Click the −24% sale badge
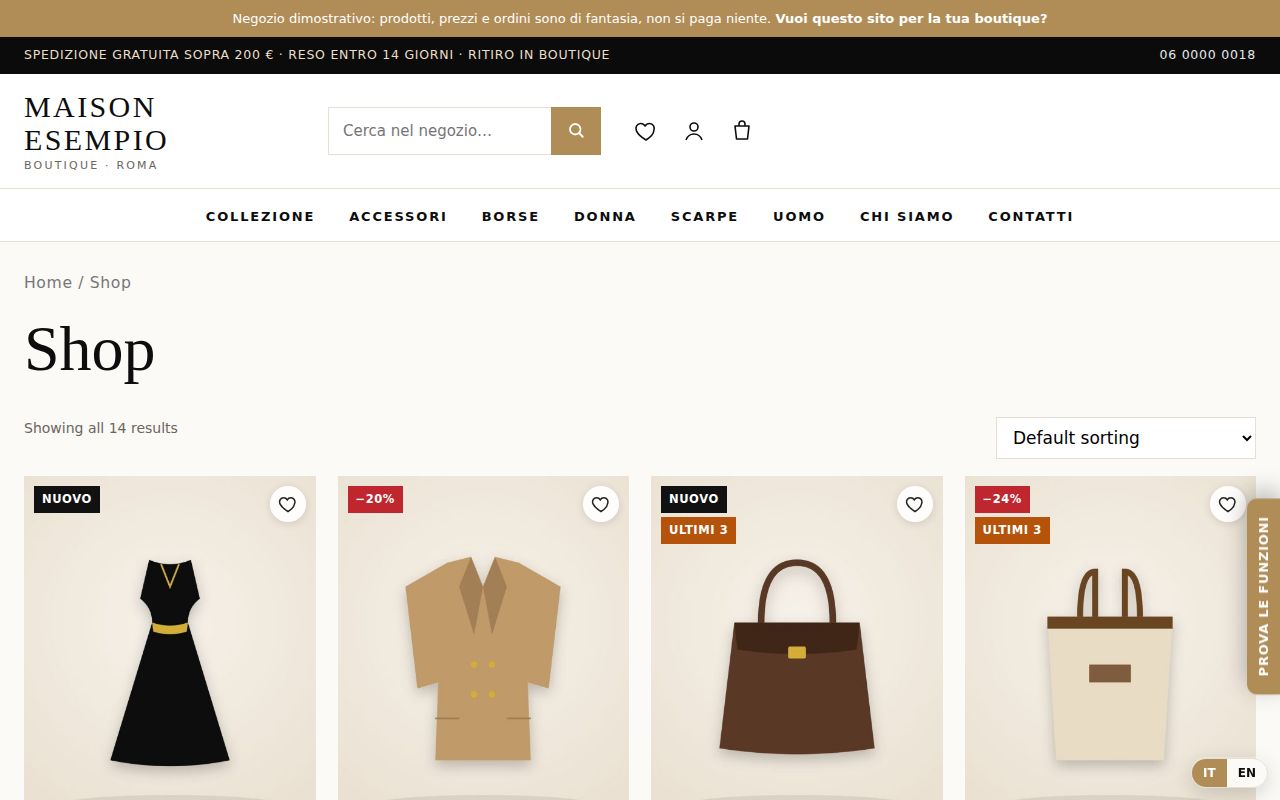This screenshot has width=1280, height=800. coord(1002,499)
